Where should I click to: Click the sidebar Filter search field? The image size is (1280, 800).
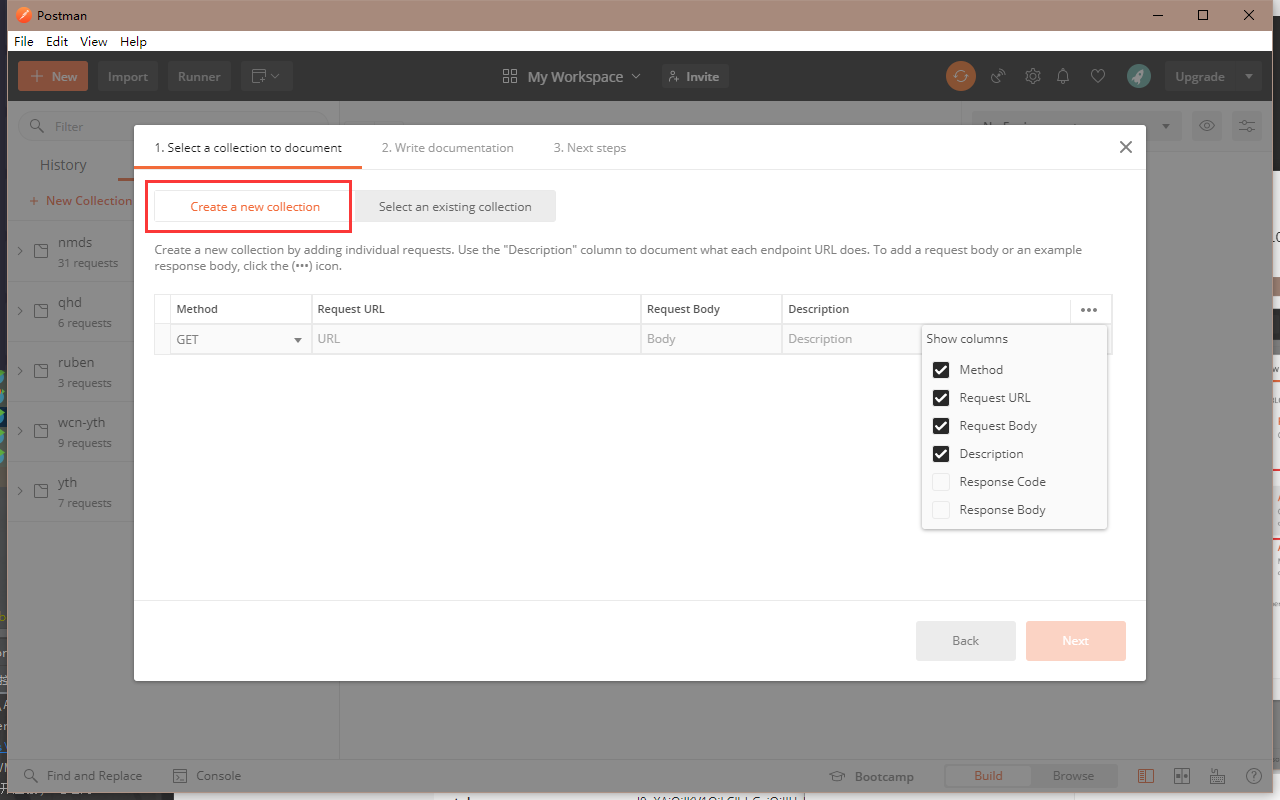[x=175, y=127]
